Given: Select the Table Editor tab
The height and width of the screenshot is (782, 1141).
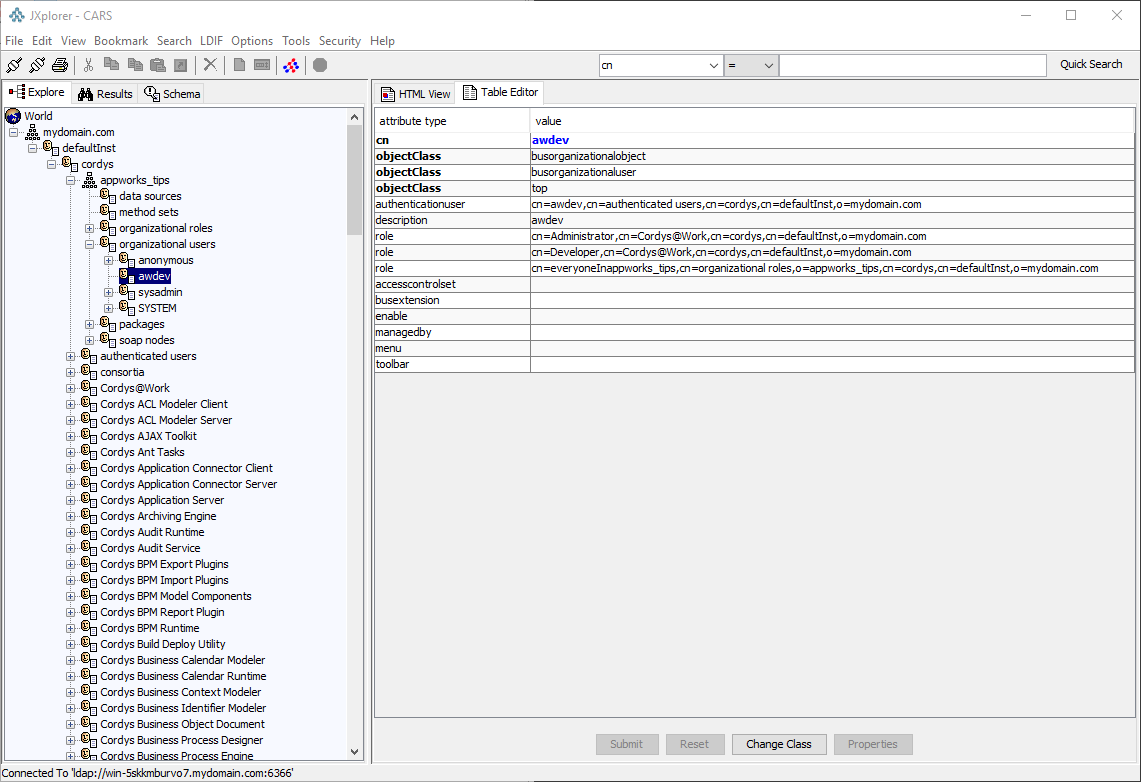Looking at the screenshot, I should click(x=501, y=92).
